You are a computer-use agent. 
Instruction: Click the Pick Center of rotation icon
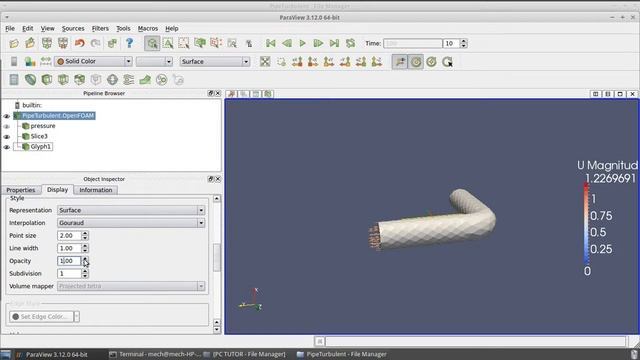[x=447, y=62]
